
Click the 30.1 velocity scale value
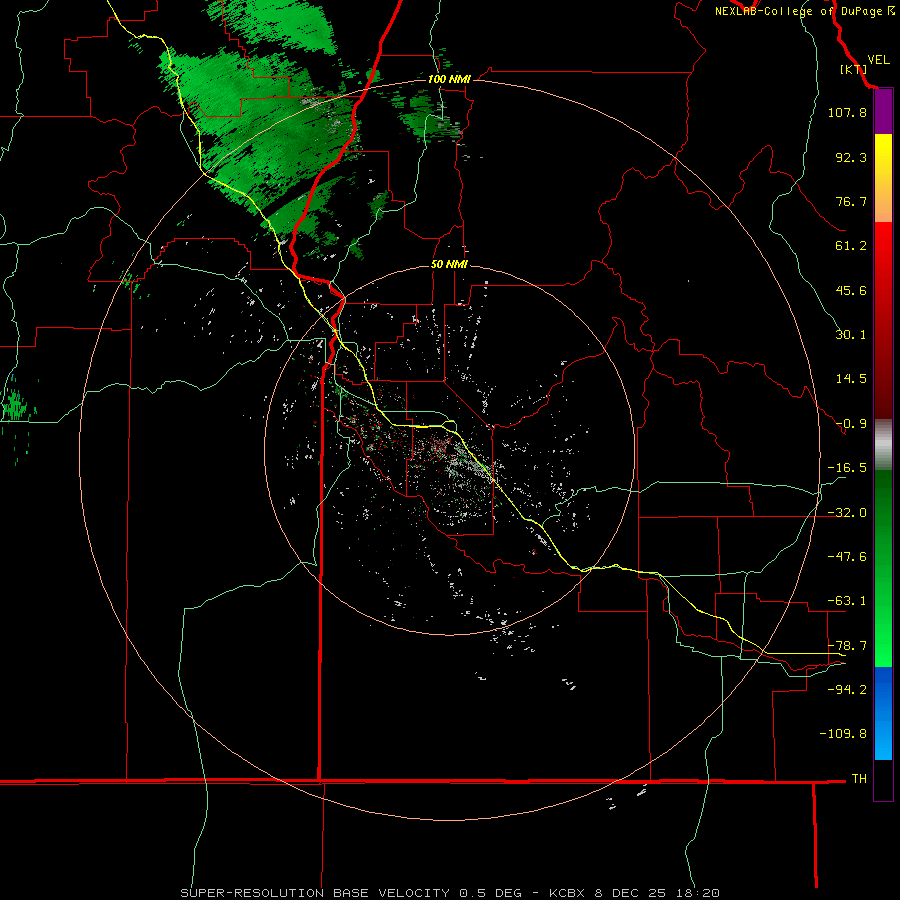click(851, 335)
